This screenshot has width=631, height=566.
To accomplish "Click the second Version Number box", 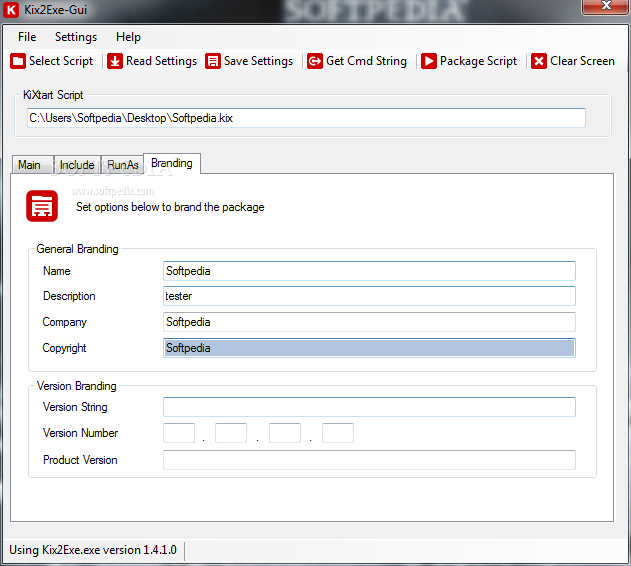I will (231, 433).
